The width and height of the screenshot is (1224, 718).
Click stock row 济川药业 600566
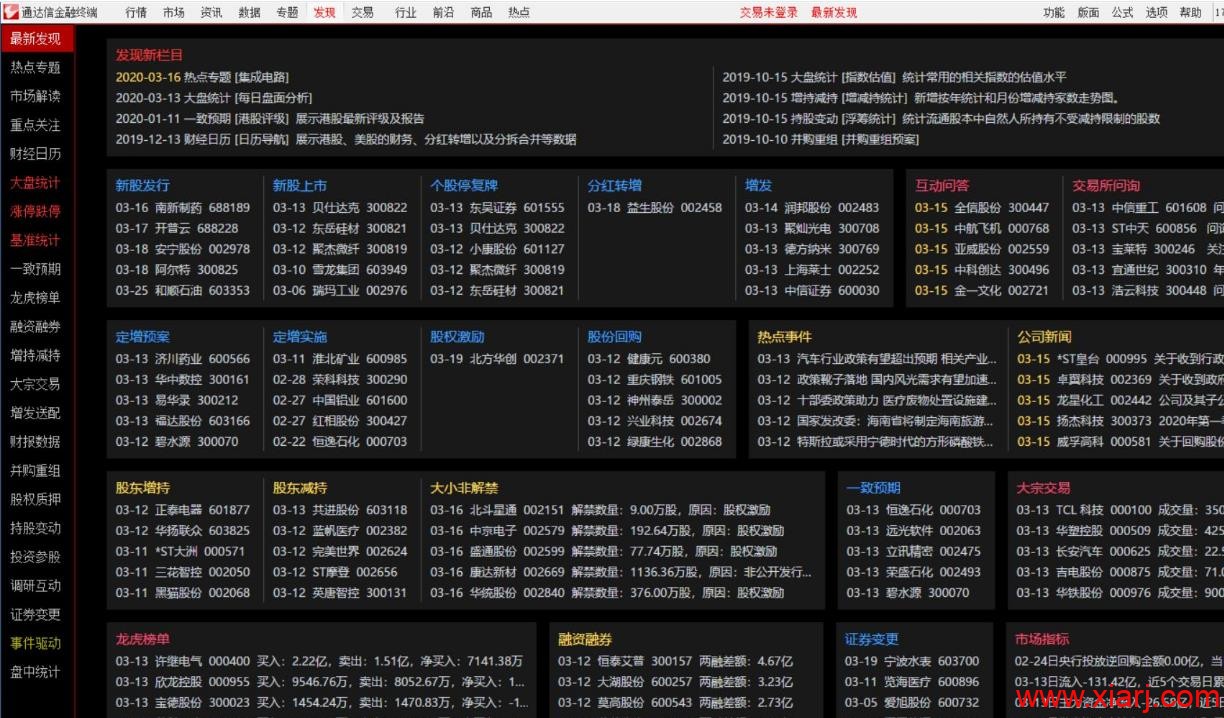pyautogui.click(x=183, y=359)
